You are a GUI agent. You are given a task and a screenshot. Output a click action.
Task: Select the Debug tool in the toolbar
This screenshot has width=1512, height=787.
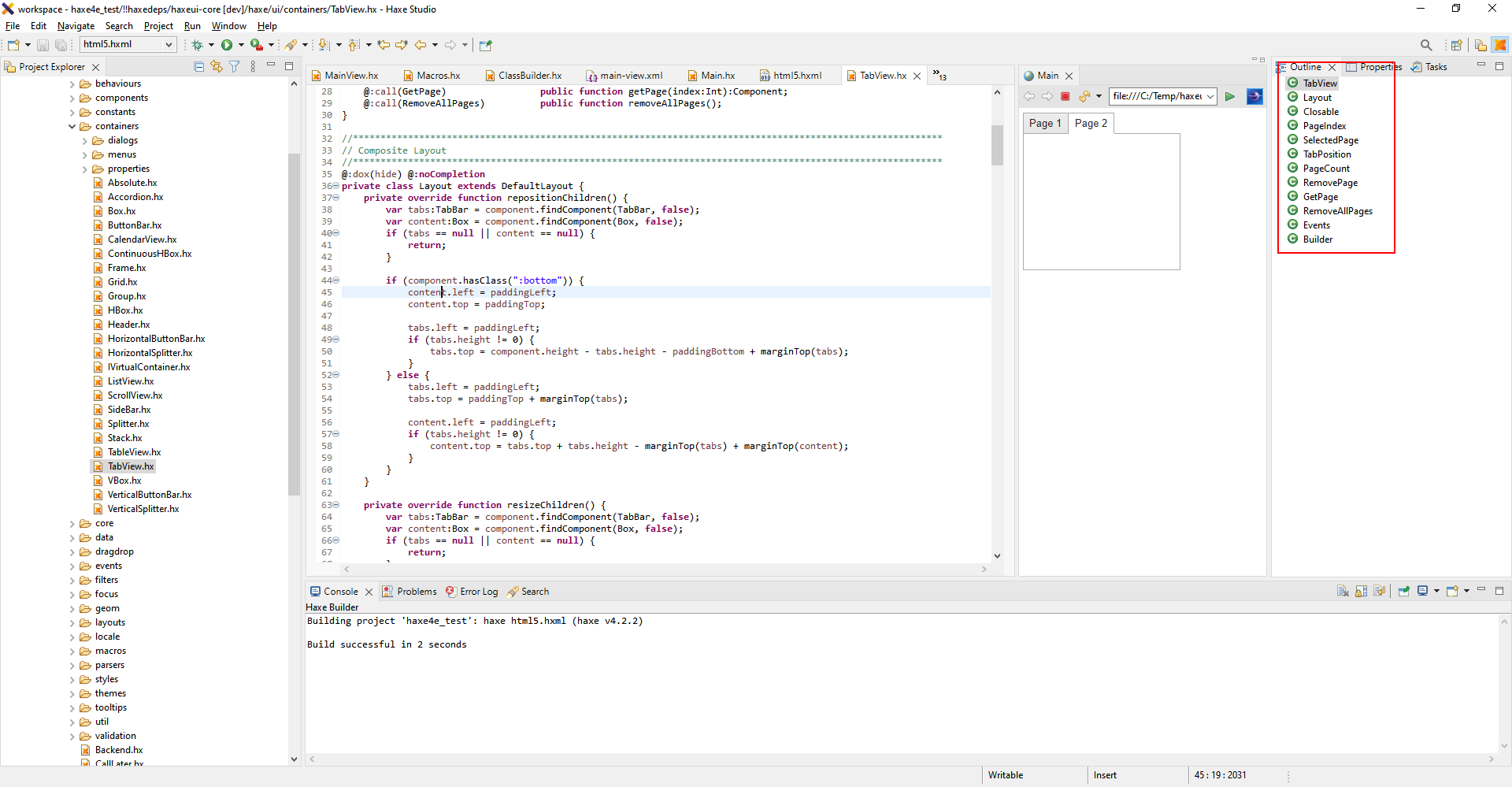coord(197,45)
